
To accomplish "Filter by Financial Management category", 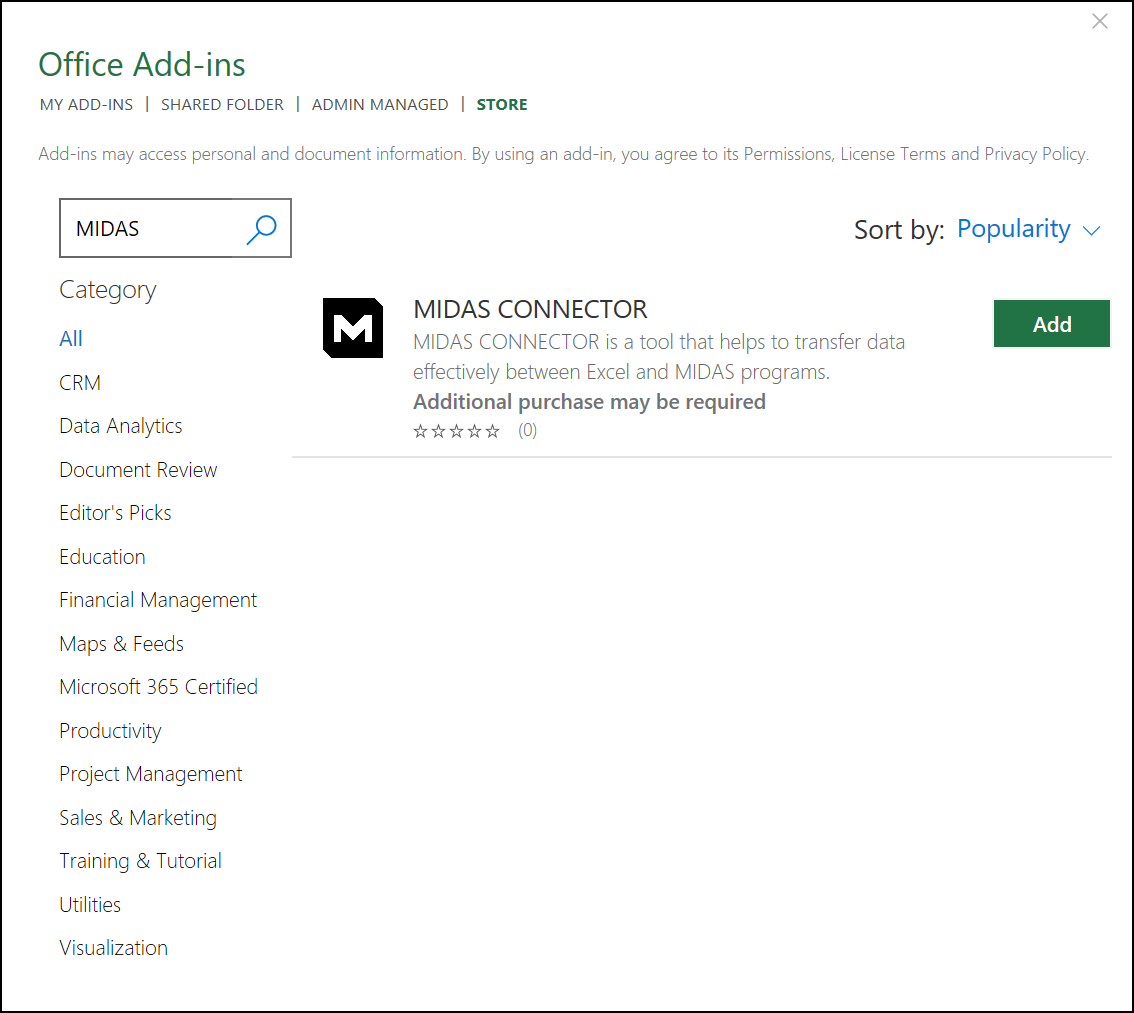I will (x=158, y=599).
